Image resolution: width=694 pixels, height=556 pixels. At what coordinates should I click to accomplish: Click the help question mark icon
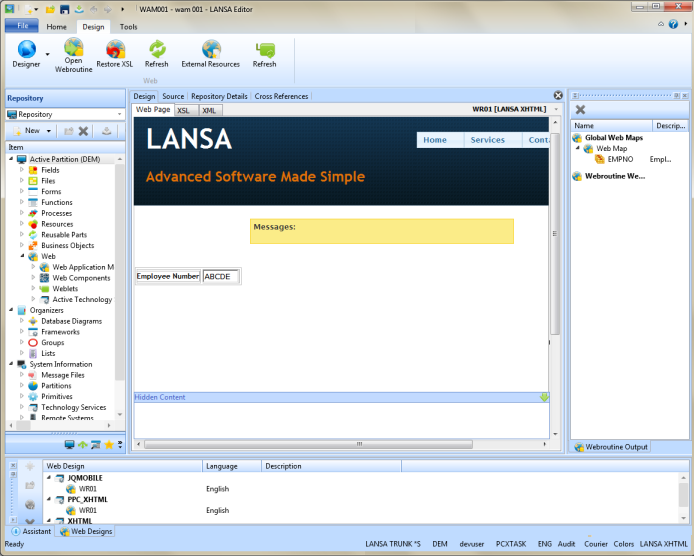pos(673,24)
